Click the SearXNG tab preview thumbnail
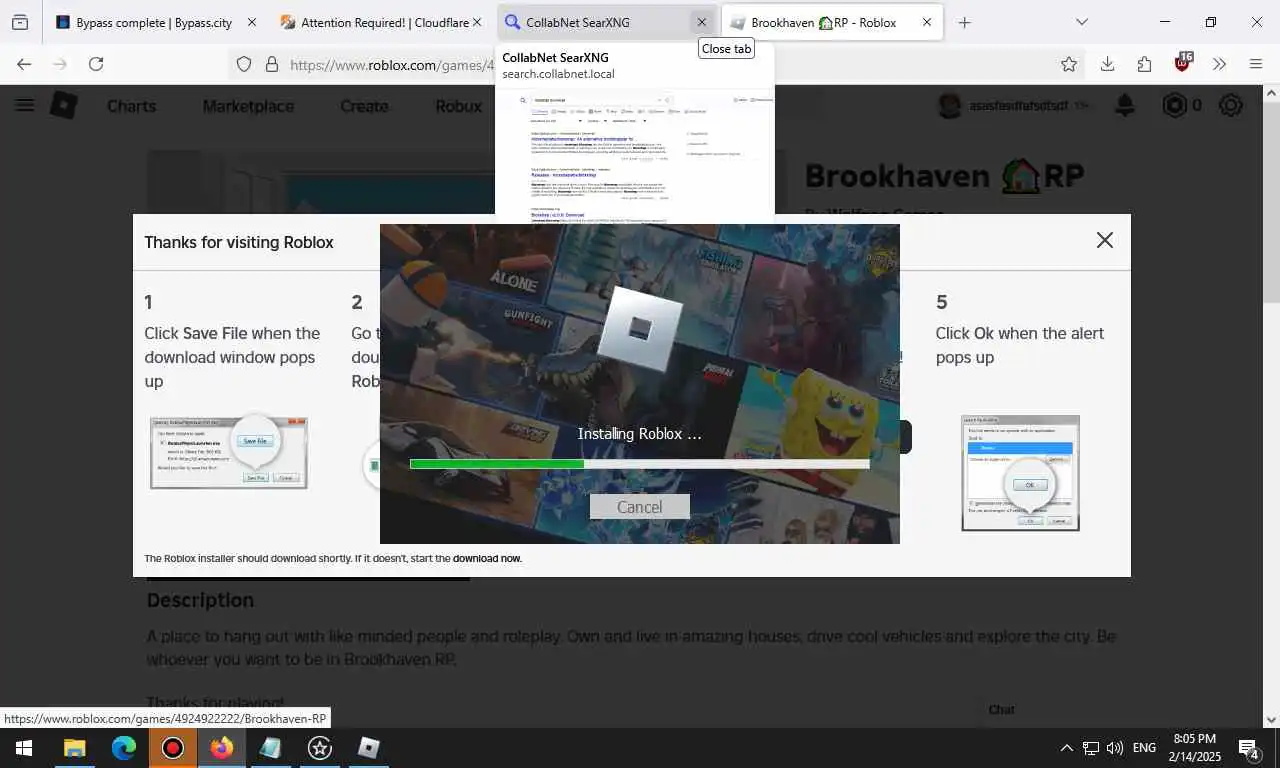Image resolution: width=1280 pixels, height=768 pixels. (635, 155)
